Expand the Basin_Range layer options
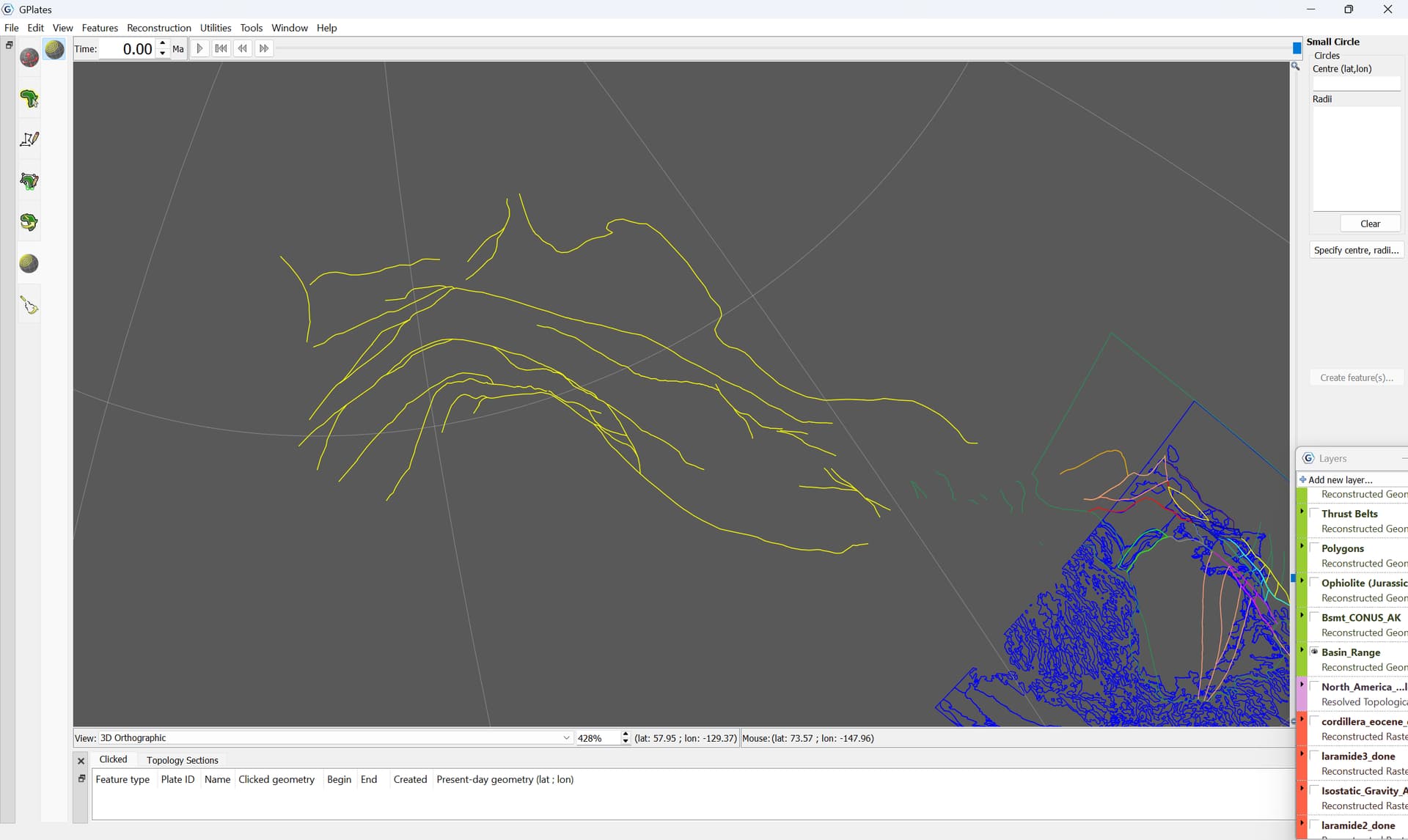The image size is (1408, 840). [1302, 649]
